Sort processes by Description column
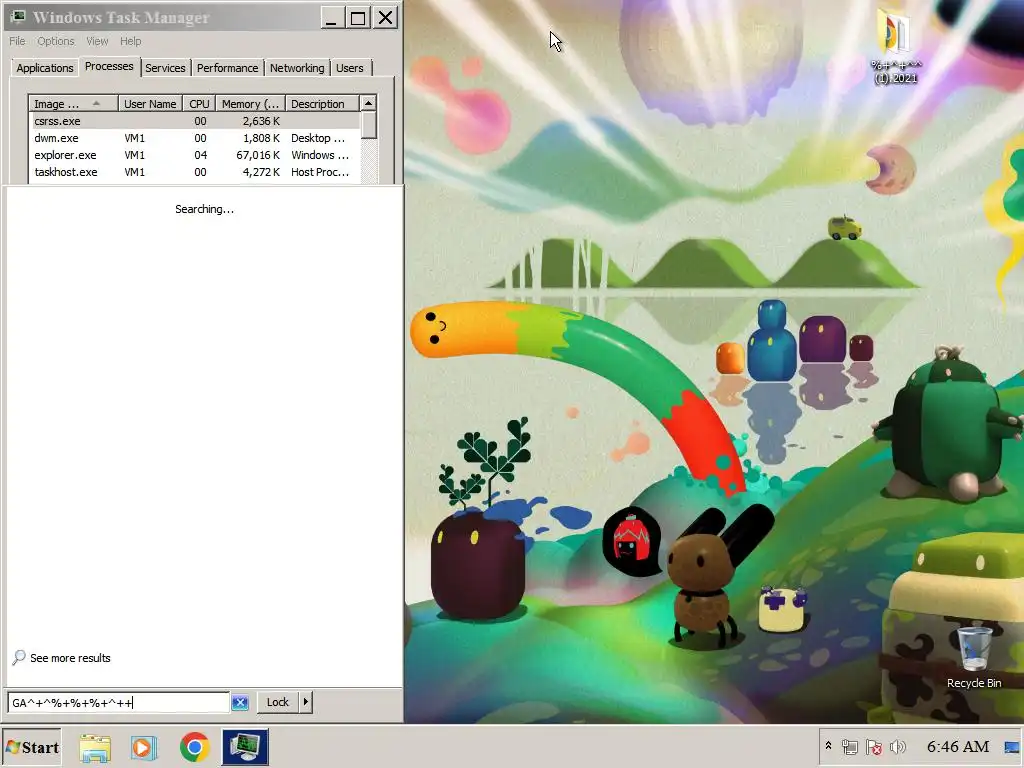The width and height of the screenshot is (1024, 768). (x=322, y=104)
